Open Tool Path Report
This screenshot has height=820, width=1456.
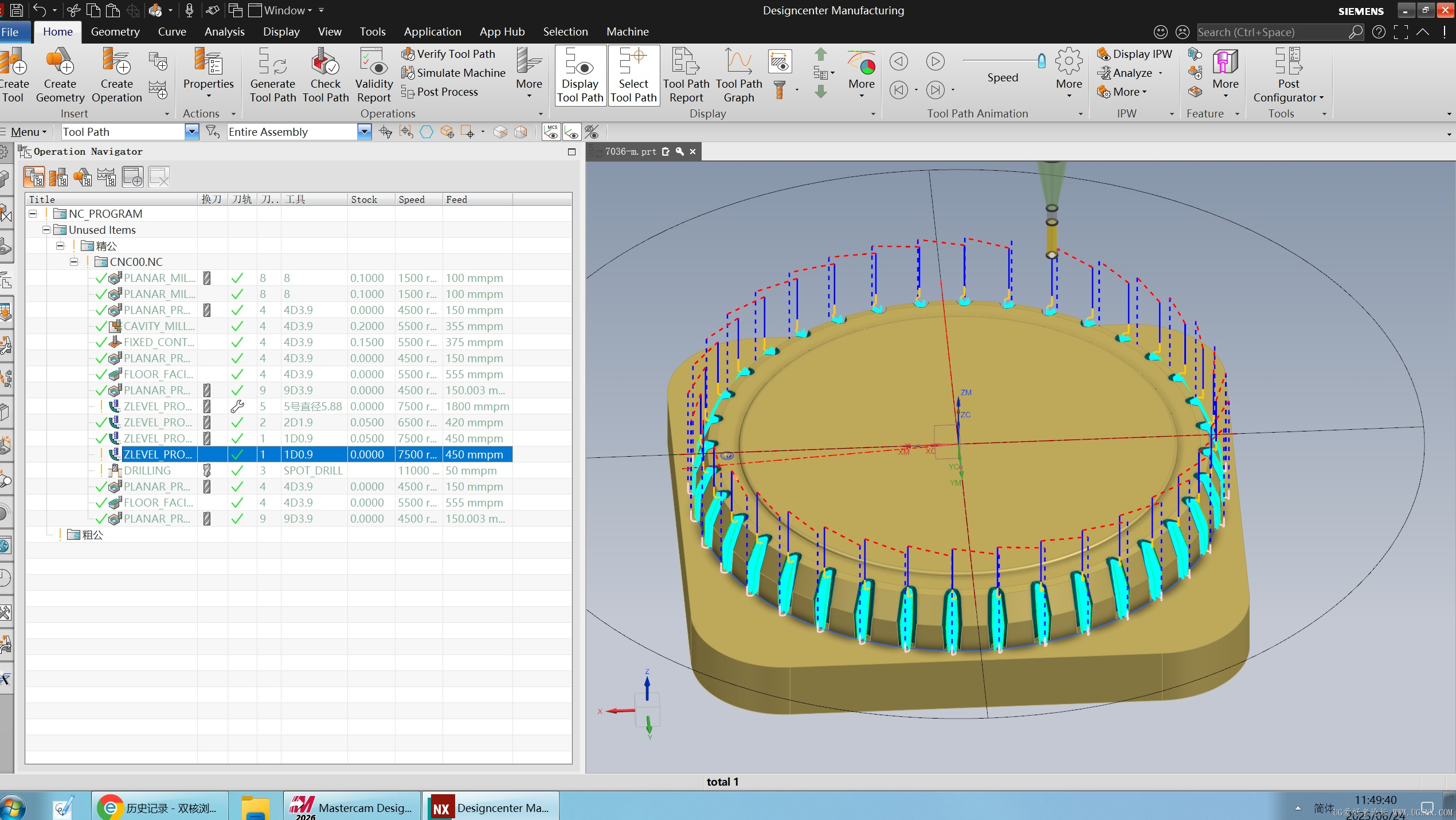(x=686, y=74)
